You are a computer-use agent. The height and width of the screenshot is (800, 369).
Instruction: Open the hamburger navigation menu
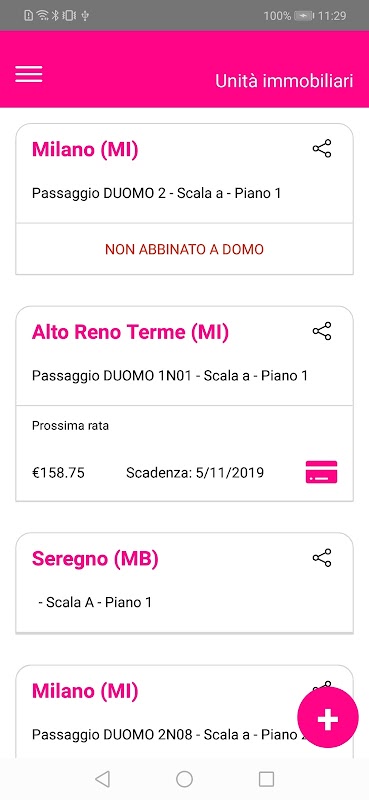(x=29, y=74)
